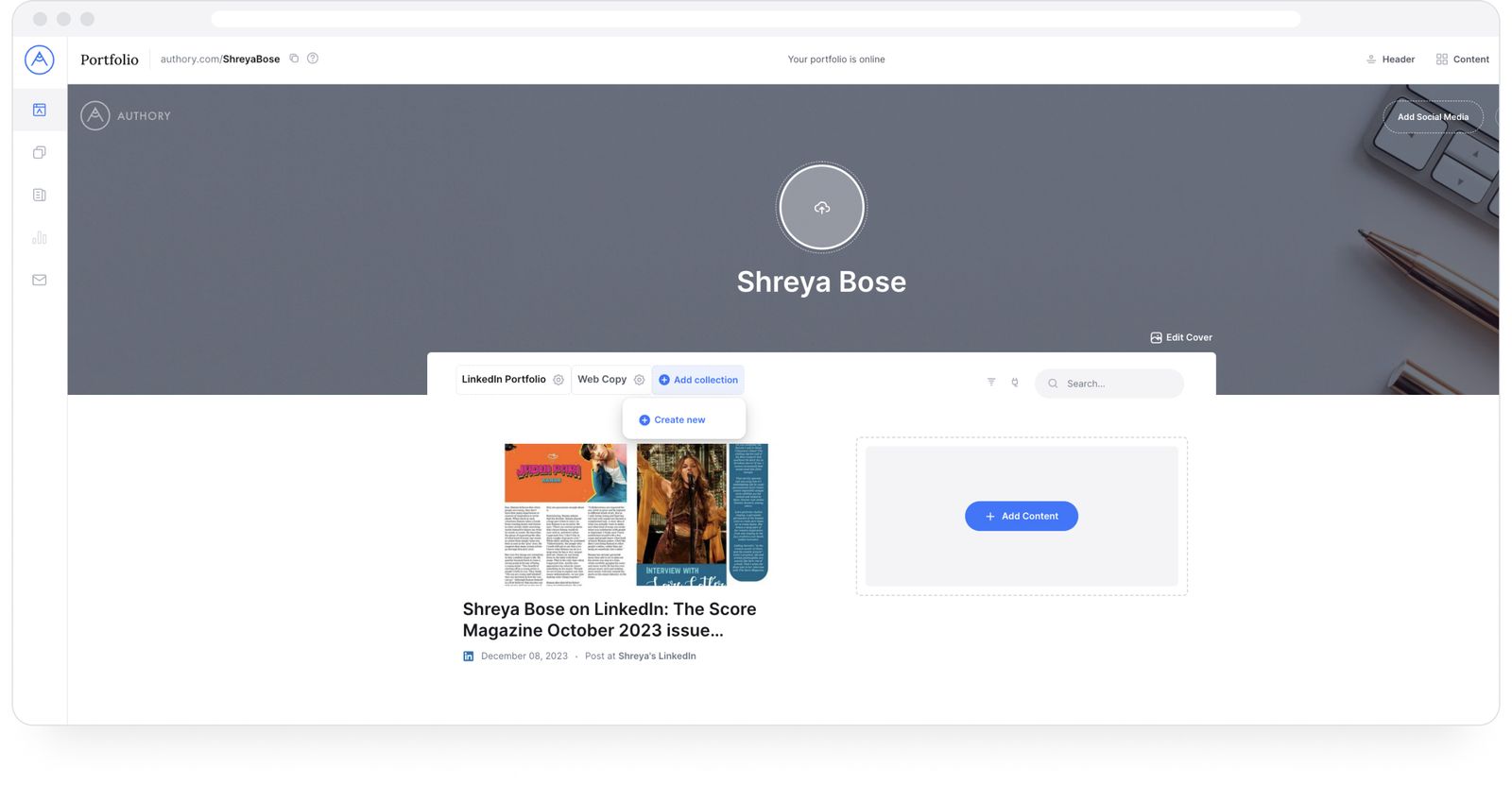Open the Collections icon in left sidebar

tap(39, 153)
